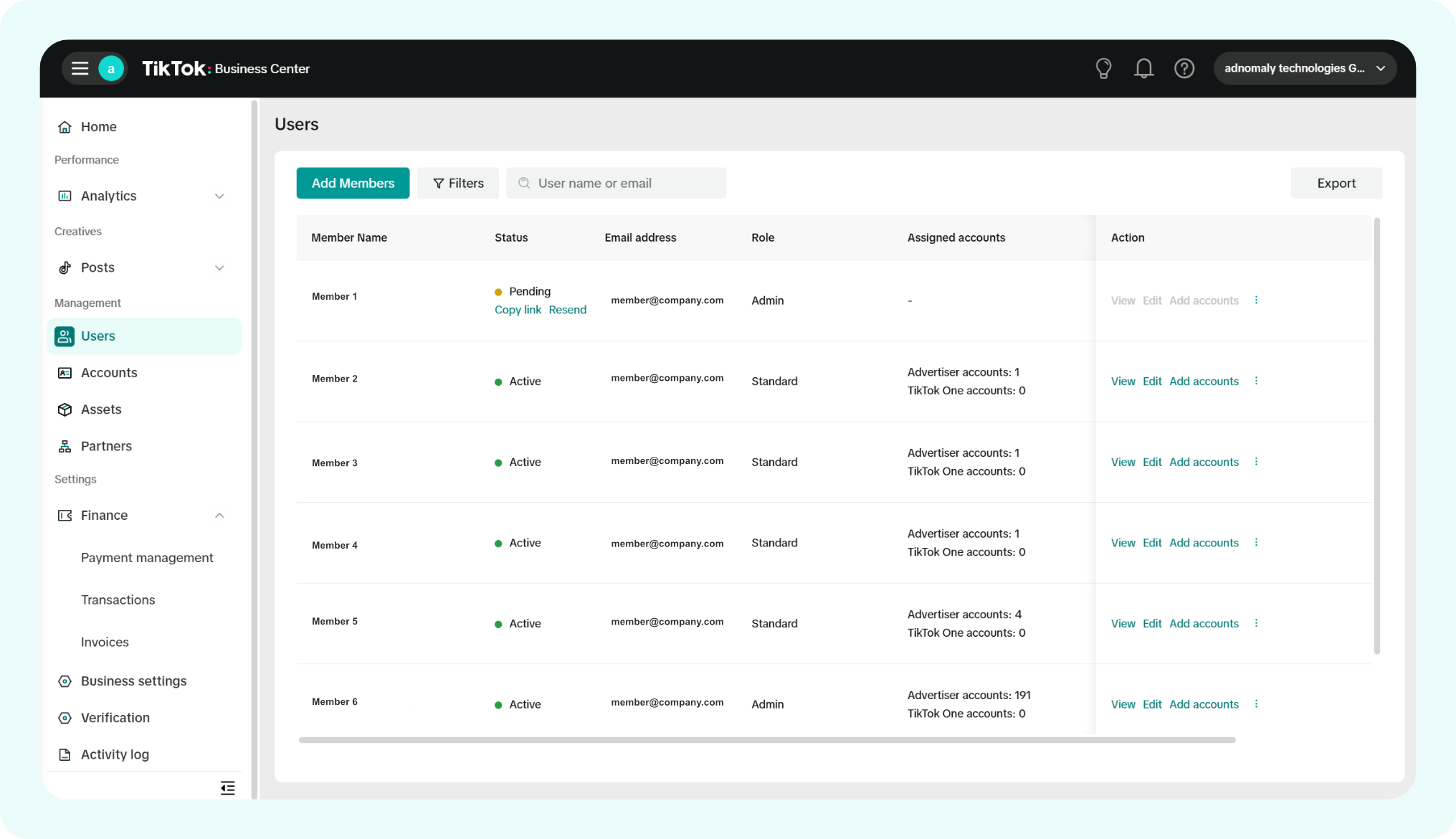Expand the Analytics menu
This screenshot has height=839, width=1456.
click(x=219, y=196)
